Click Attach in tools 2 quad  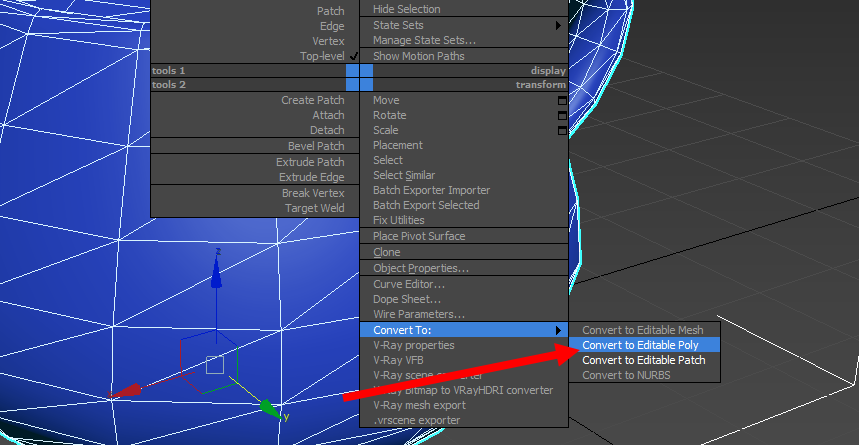[328, 115]
